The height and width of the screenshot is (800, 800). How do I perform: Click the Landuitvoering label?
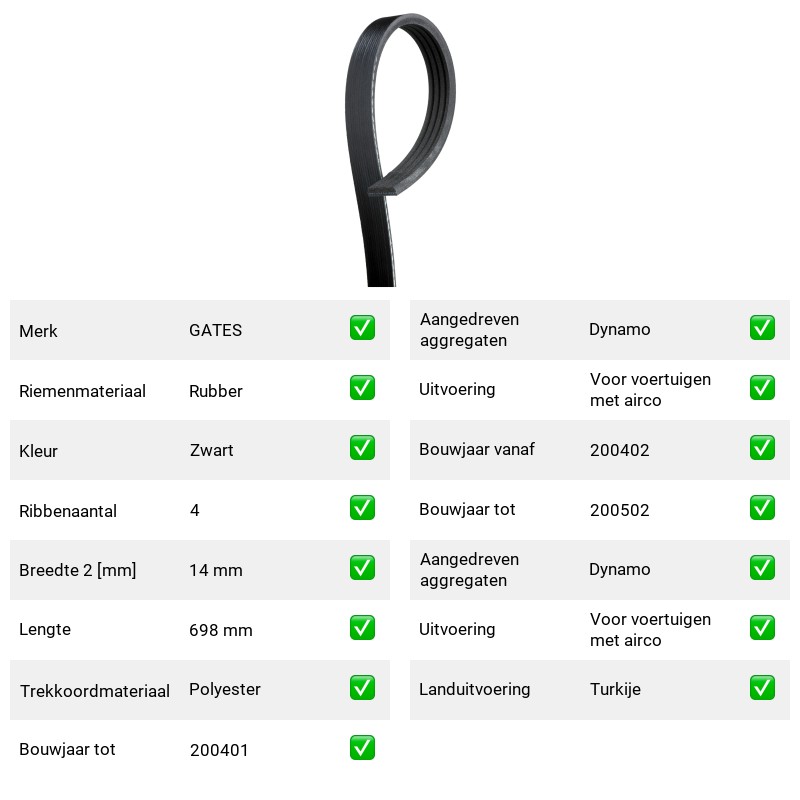[474, 689]
